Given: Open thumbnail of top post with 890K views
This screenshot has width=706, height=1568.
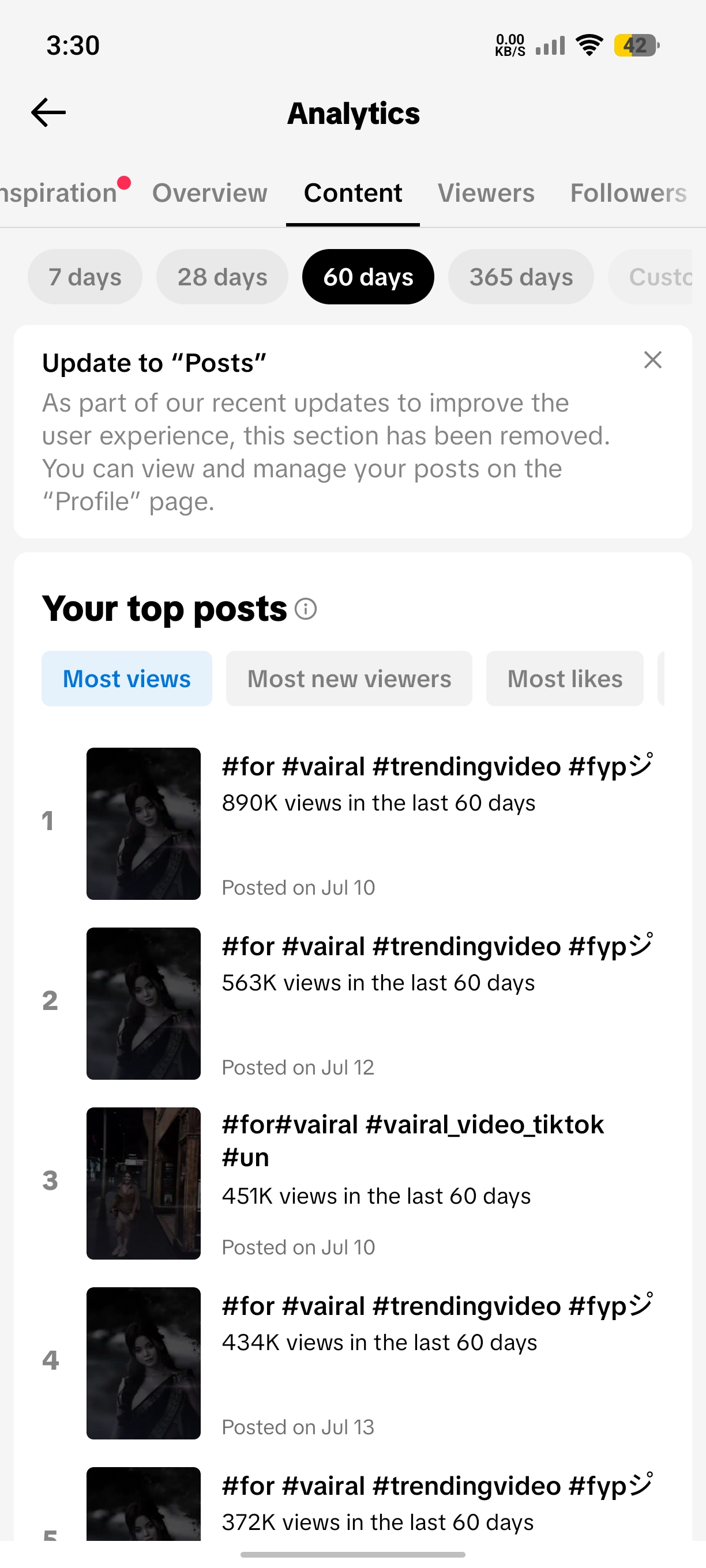Looking at the screenshot, I should click(143, 824).
